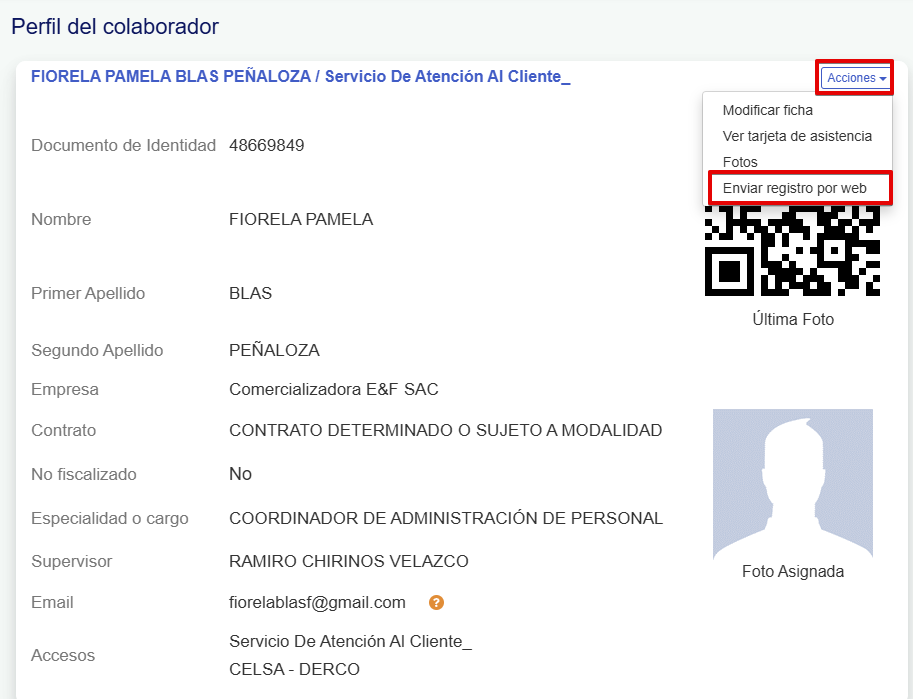Screen dimensions: 913x699
Task: Click the orange help icon beside email
Action: pos(436,602)
